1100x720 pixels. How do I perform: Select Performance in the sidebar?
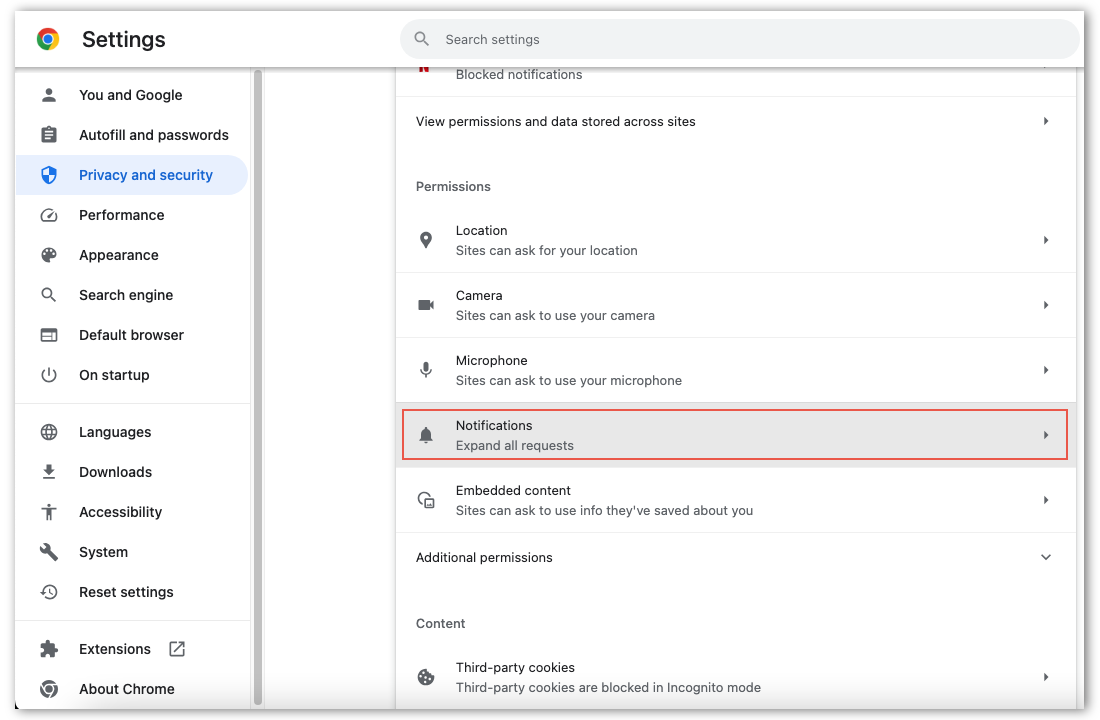[122, 214]
